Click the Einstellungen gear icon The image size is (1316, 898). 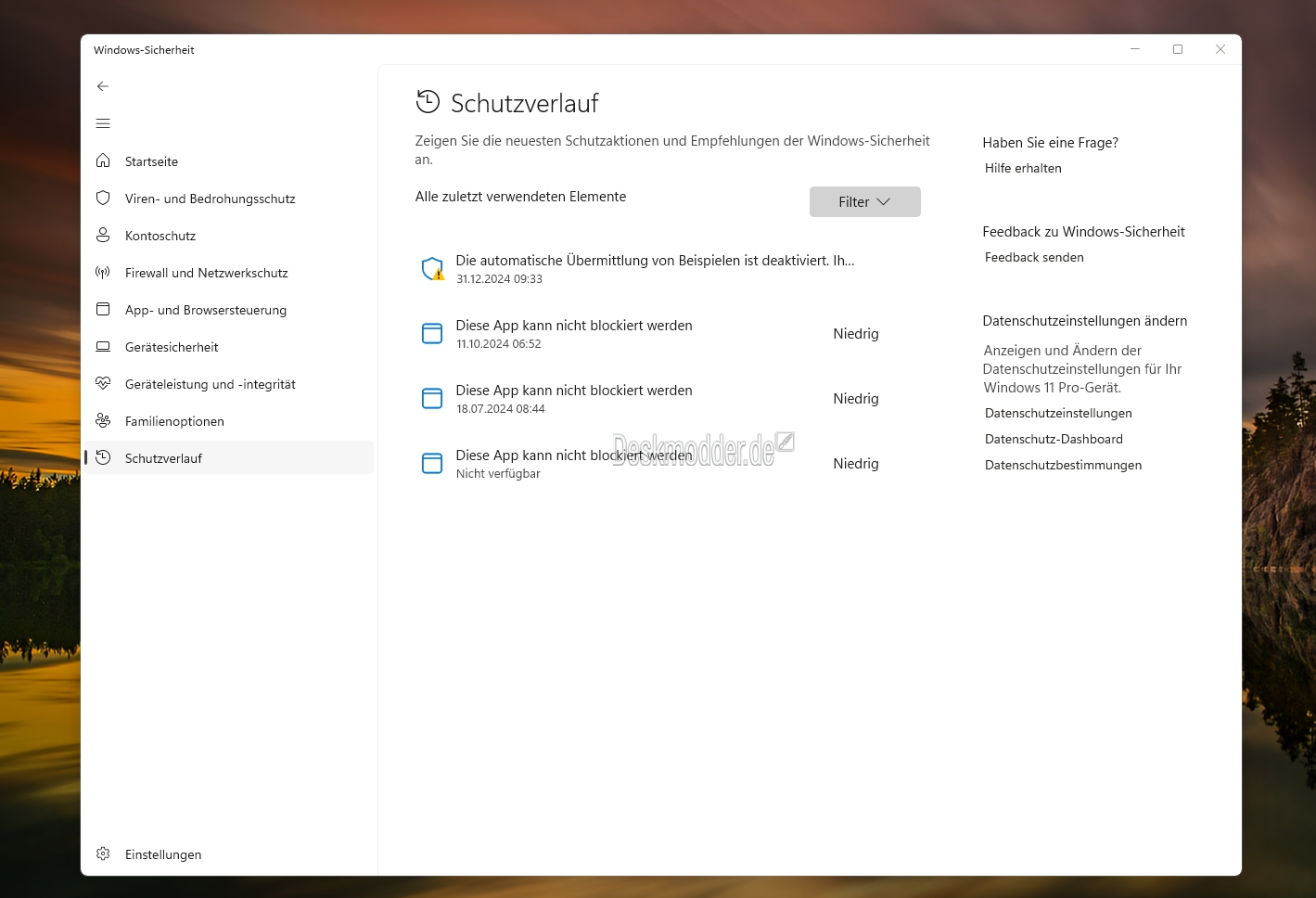[x=103, y=853]
